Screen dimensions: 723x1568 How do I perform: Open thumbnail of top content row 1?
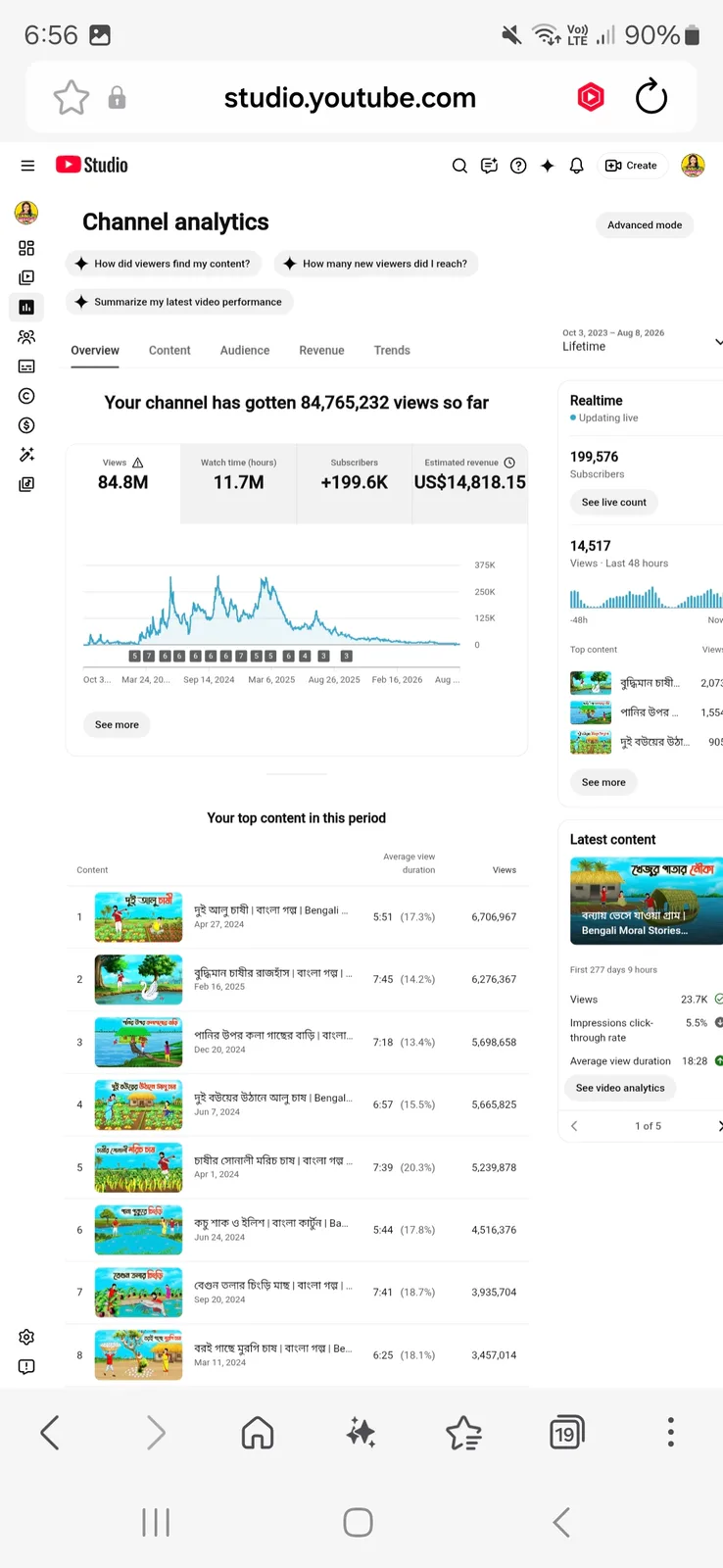[138, 916]
